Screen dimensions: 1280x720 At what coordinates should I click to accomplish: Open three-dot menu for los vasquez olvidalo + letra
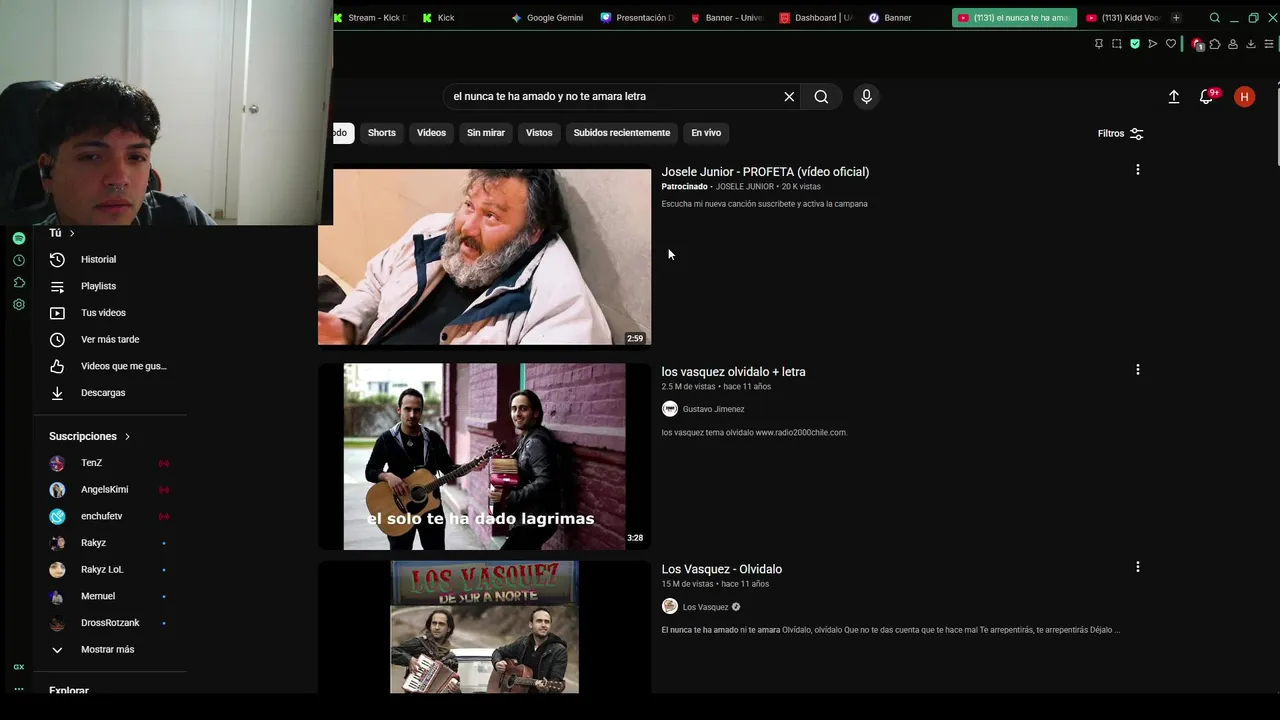point(1137,370)
